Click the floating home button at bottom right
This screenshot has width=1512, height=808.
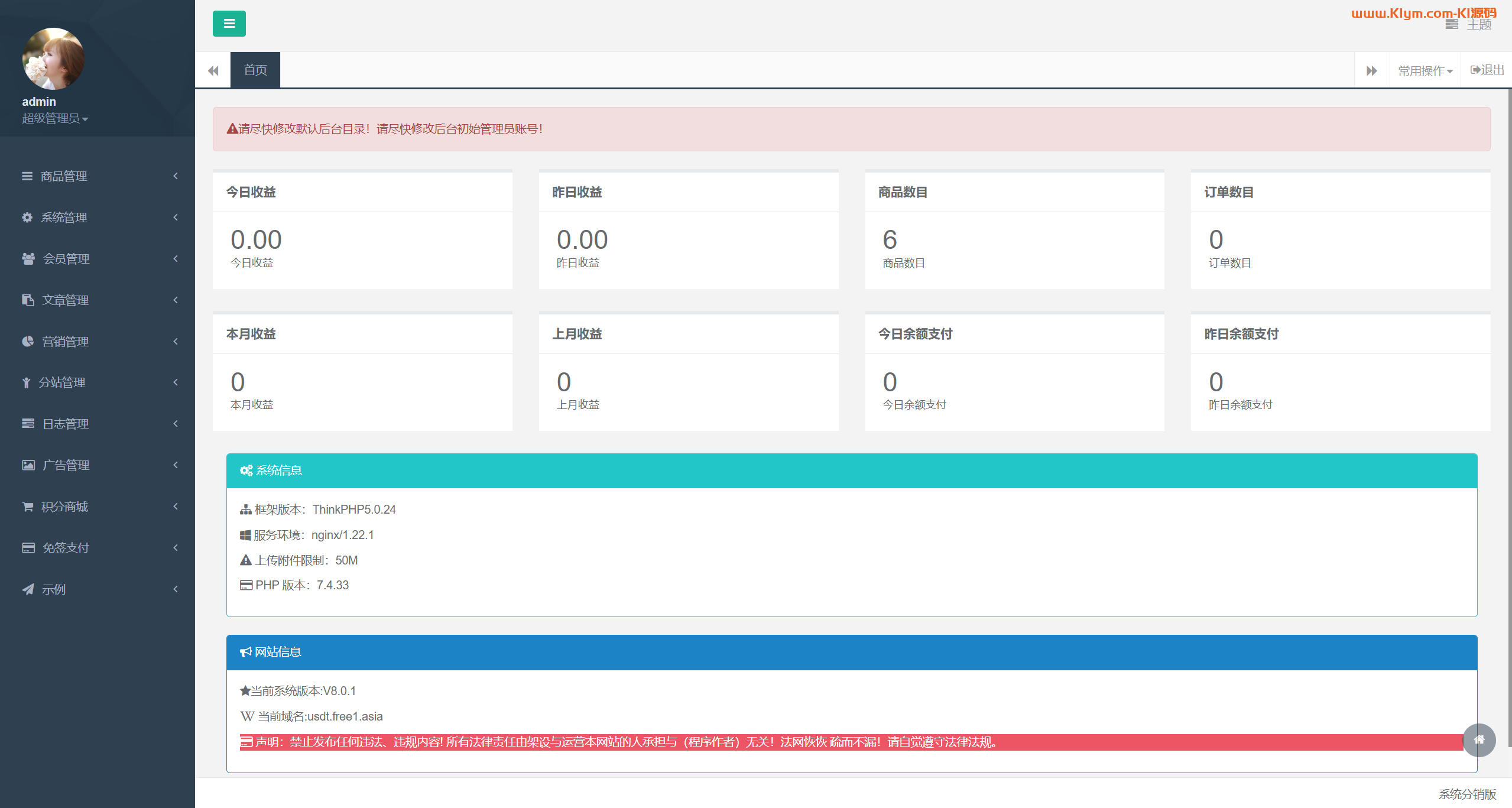[1479, 739]
